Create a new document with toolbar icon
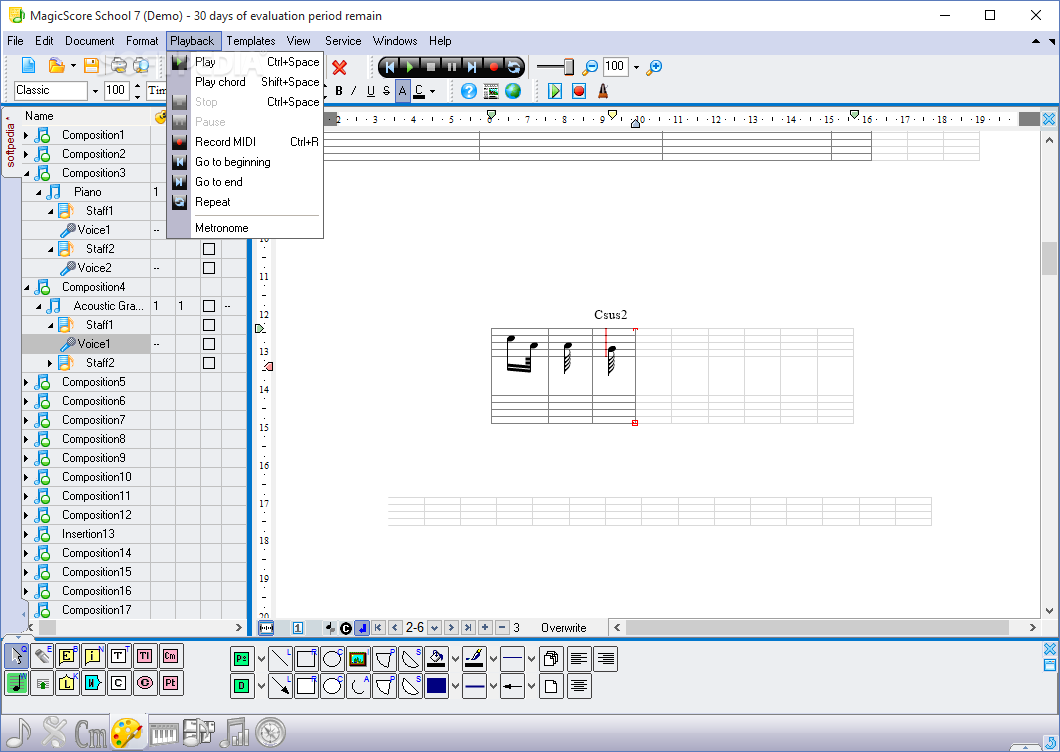Screen dimensions: 1060x752 (x=28, y=66)
